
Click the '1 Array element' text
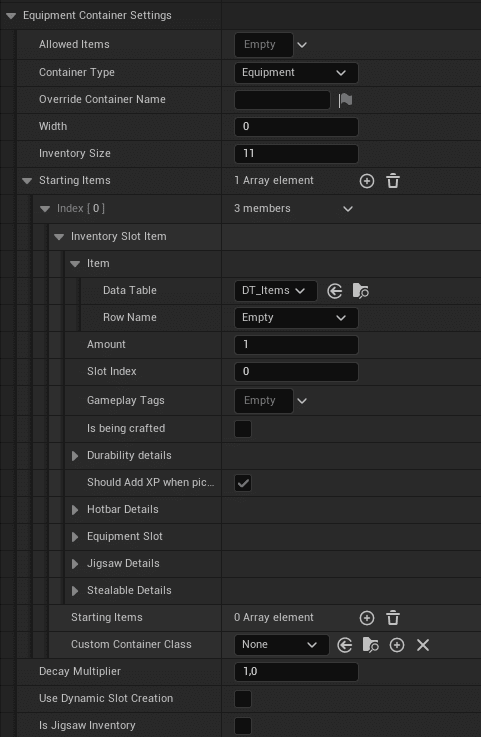pyautogui.click(x=274, y=181)
